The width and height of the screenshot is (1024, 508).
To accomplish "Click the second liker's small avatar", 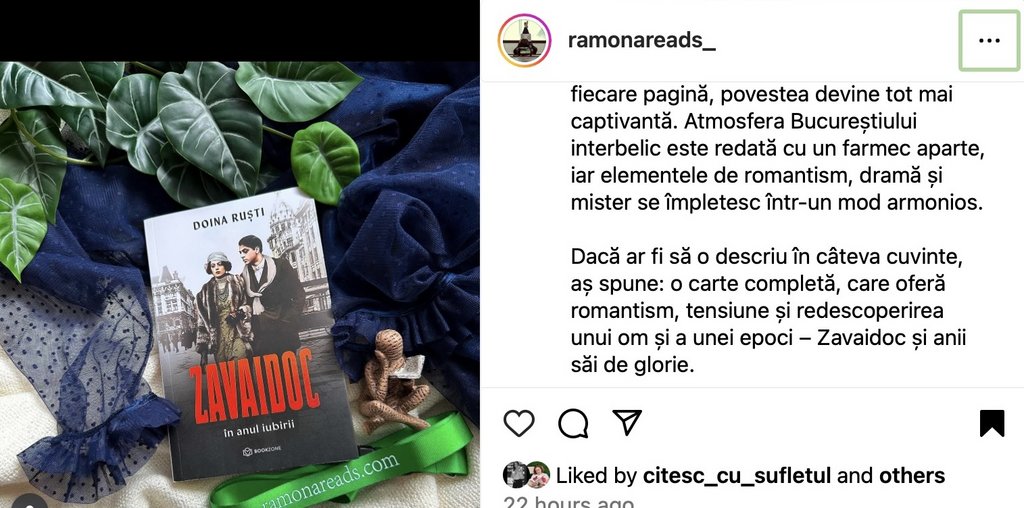I will [537, 475].
